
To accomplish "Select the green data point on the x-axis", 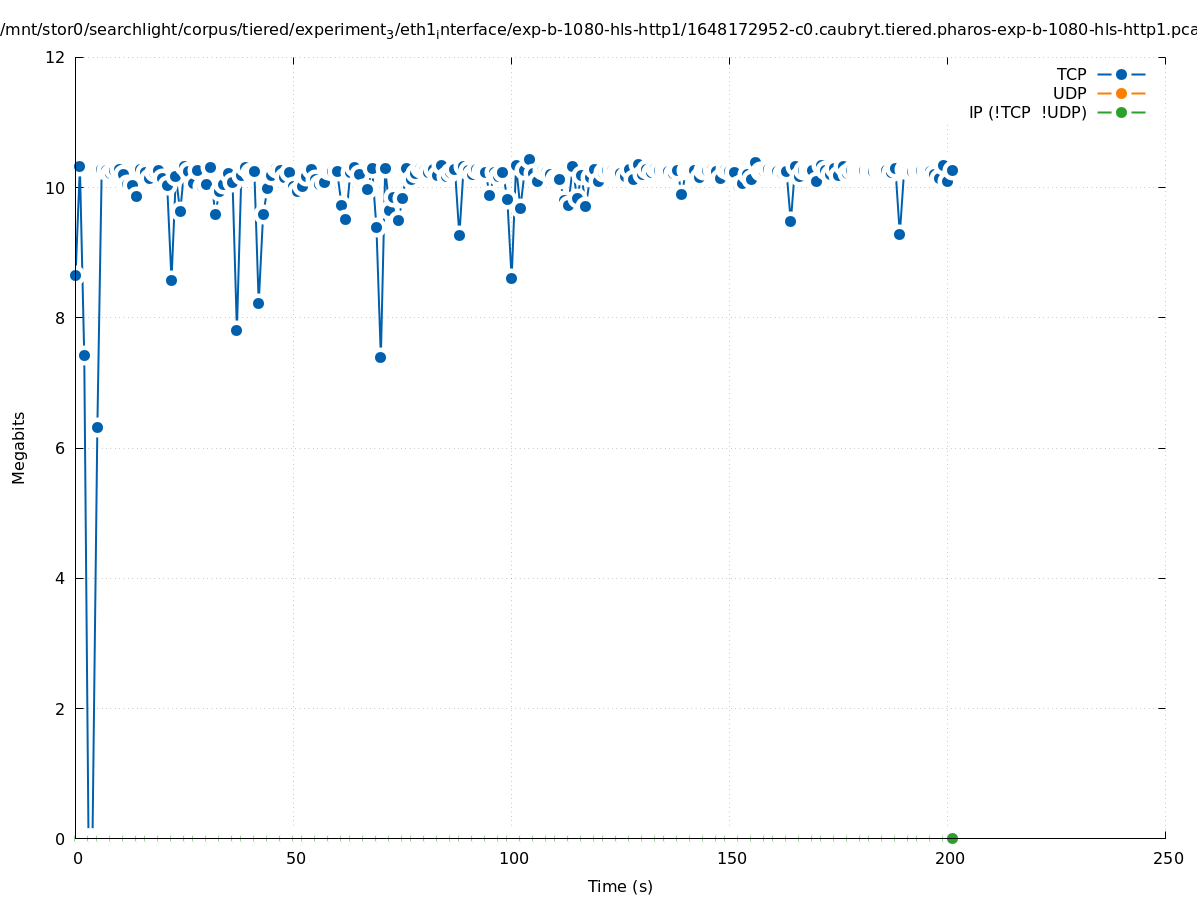I will click(952, 838).
